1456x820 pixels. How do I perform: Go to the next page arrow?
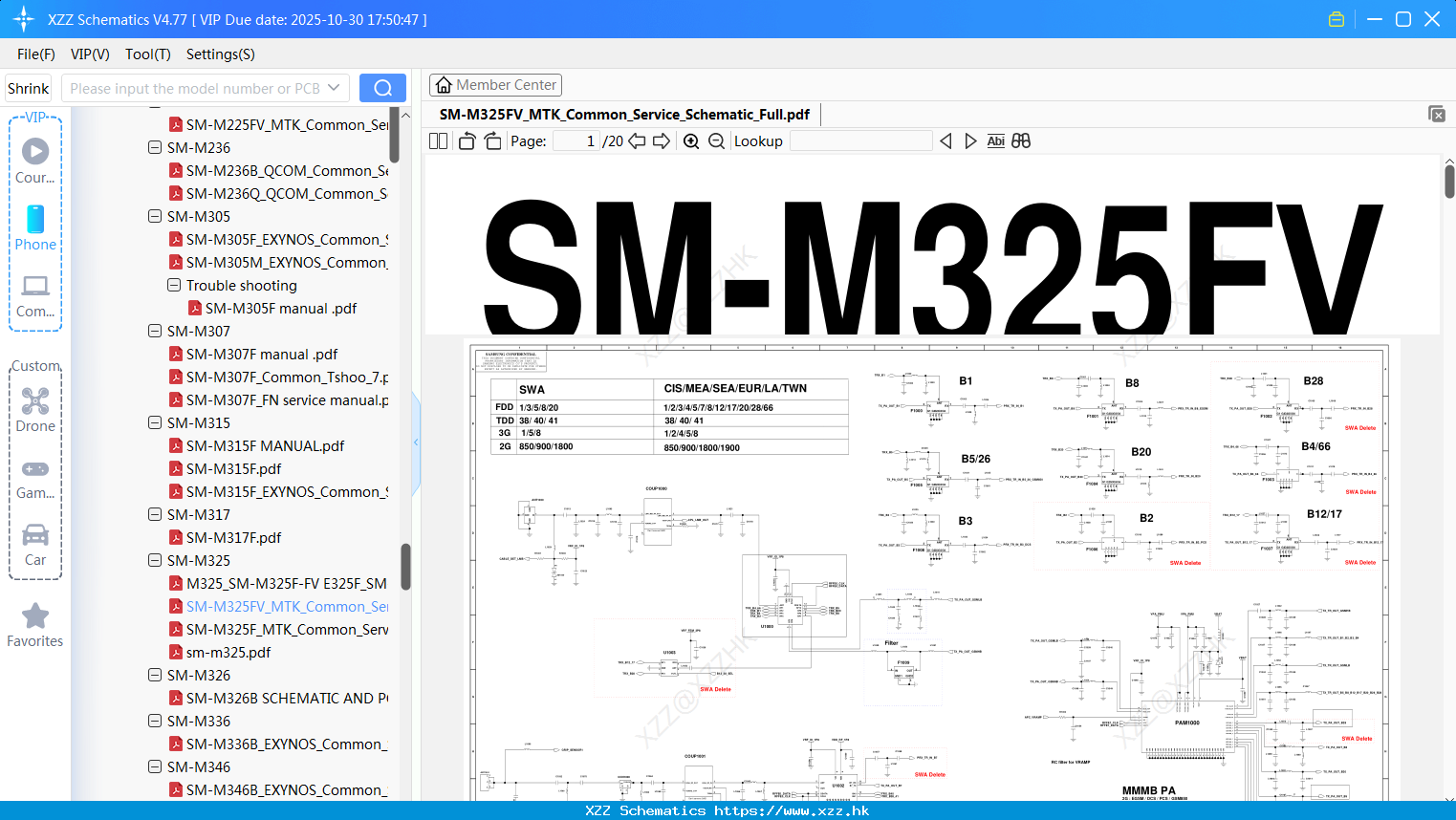[662, 141]
